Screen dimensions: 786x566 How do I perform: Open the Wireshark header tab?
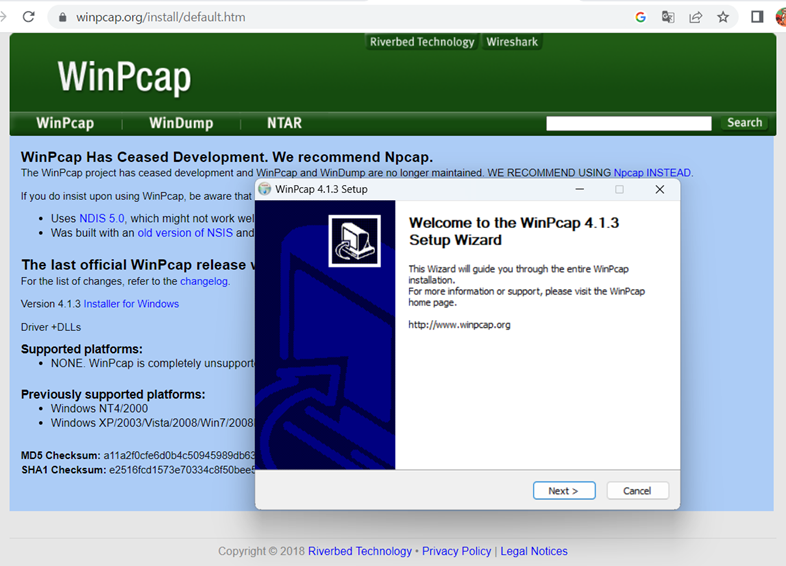coord(512,42)
